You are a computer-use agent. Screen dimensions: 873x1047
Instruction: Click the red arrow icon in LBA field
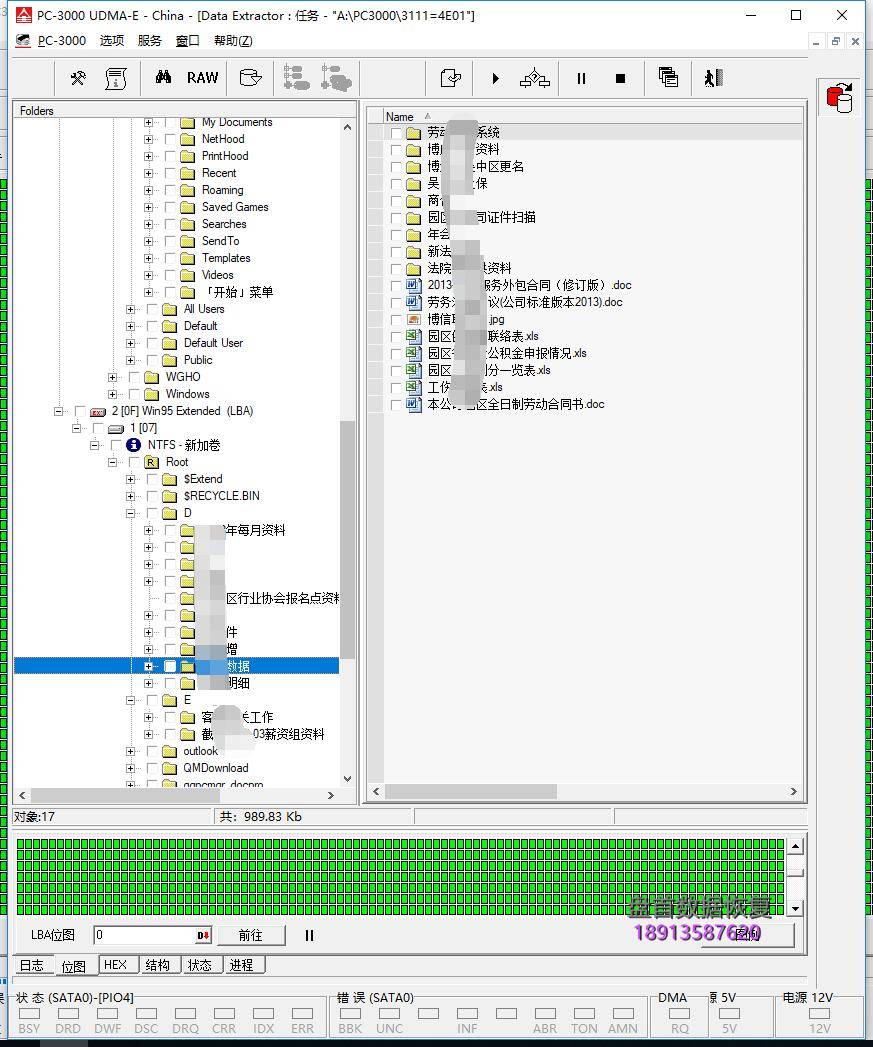click(203, 935)
